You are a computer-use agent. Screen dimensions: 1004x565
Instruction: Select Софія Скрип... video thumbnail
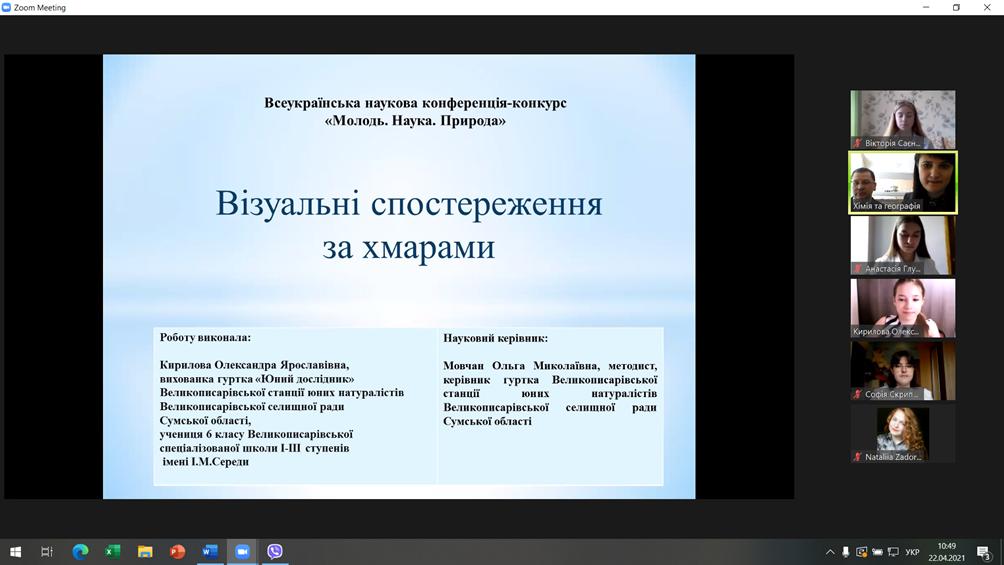pyautogui.click(x=903, y=371)
